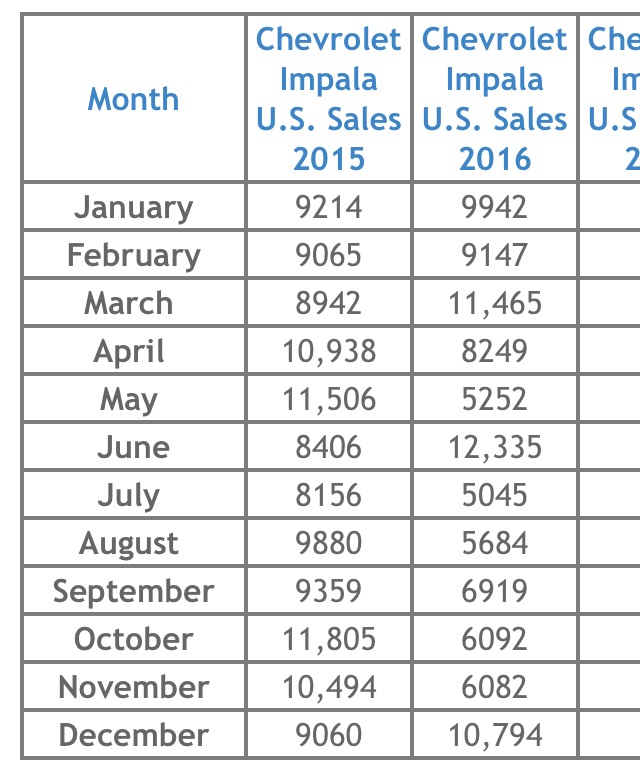Select the 10,794 cell for December 2016

[495, 734]
